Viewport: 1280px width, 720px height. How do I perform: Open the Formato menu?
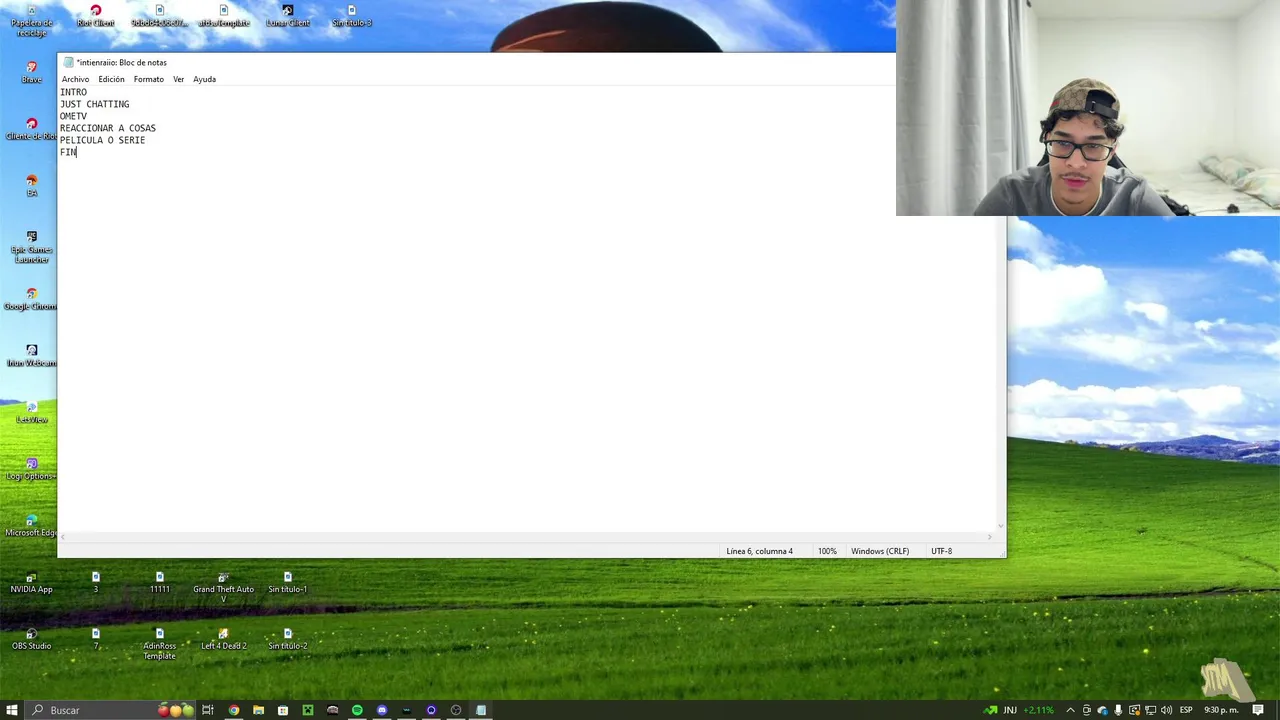(148, 79)
